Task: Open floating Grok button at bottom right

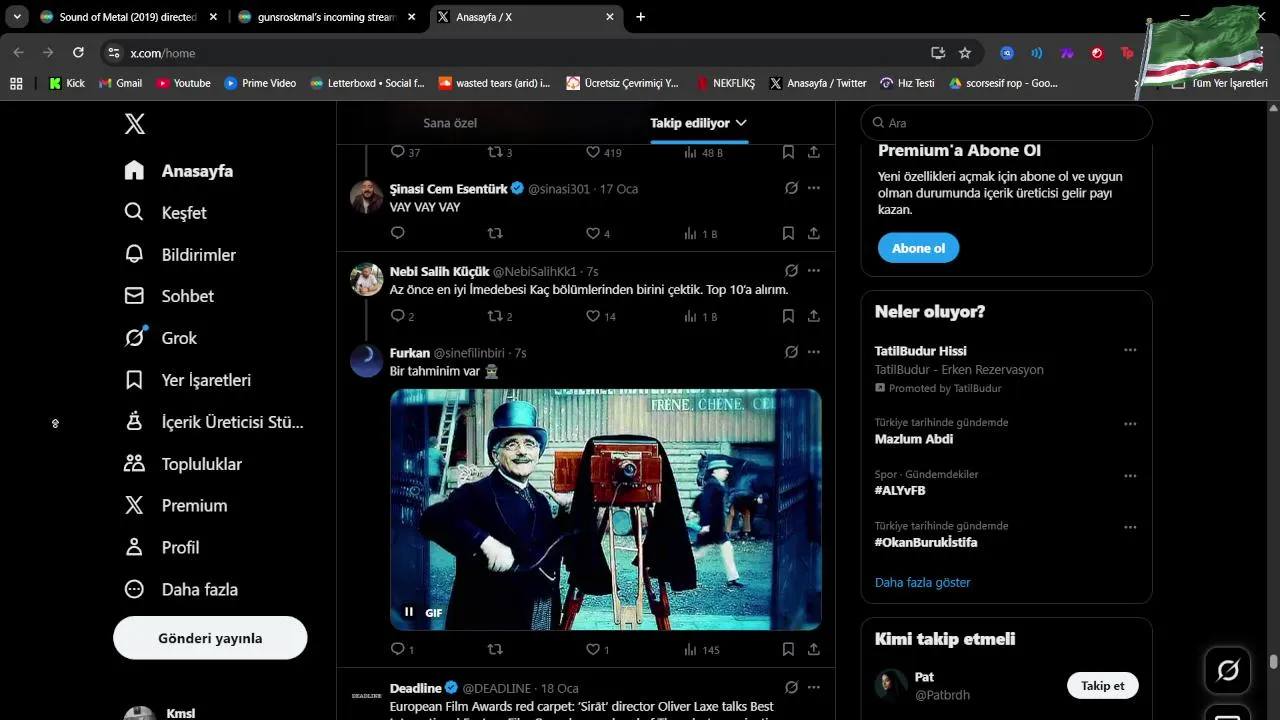Action: 1228,670
